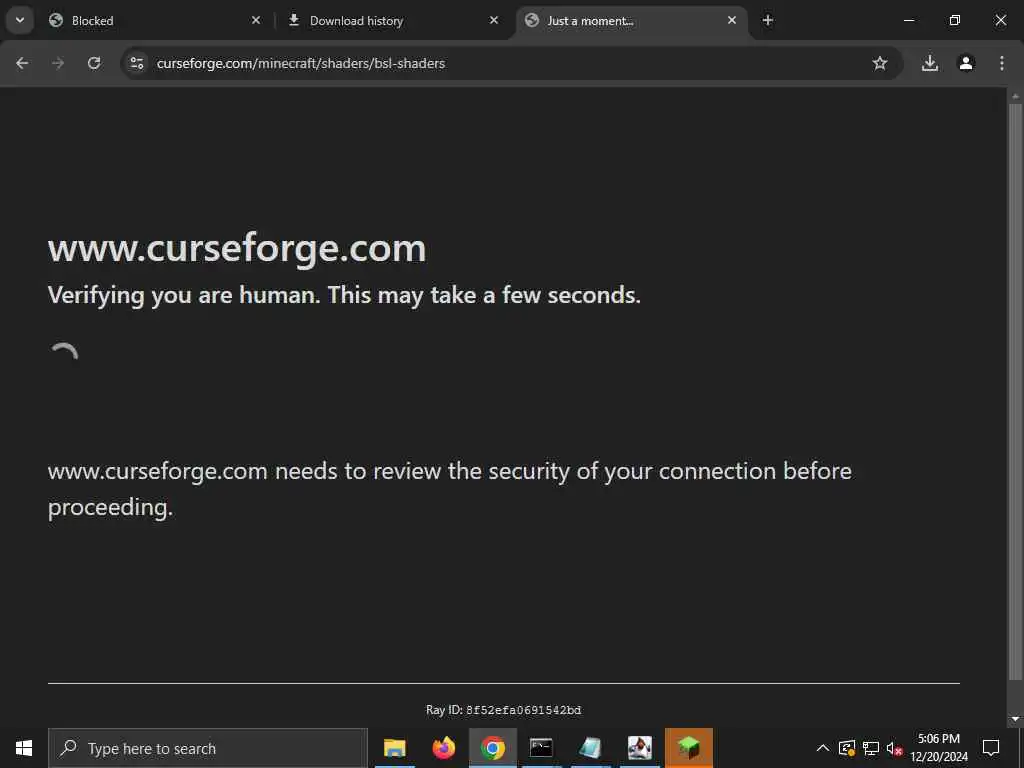This screenshot has width=1024, height=768.
Task: Click the security tray icon with warning
Action: (847, 748)
